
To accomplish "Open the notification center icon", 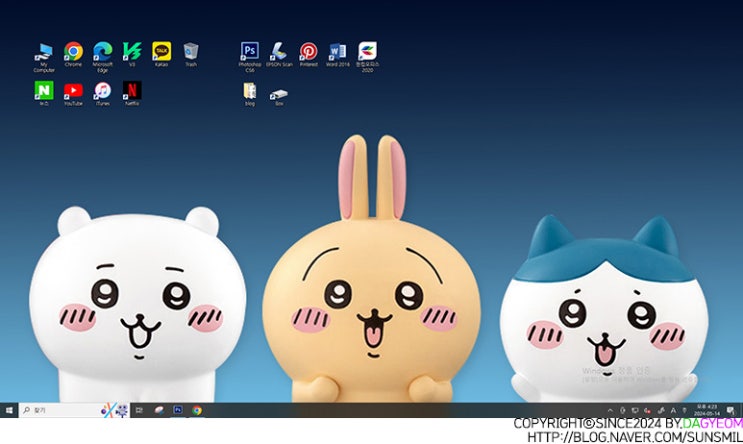I will click(x=731, y=410).
